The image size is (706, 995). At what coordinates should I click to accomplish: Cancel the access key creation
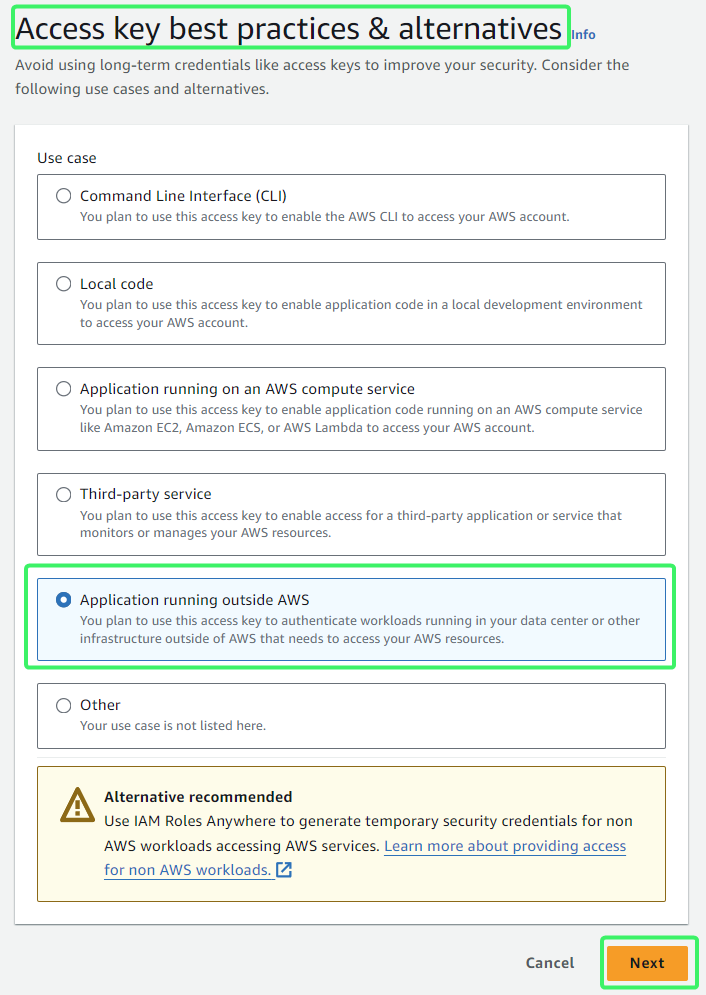[x=550, y=963]
